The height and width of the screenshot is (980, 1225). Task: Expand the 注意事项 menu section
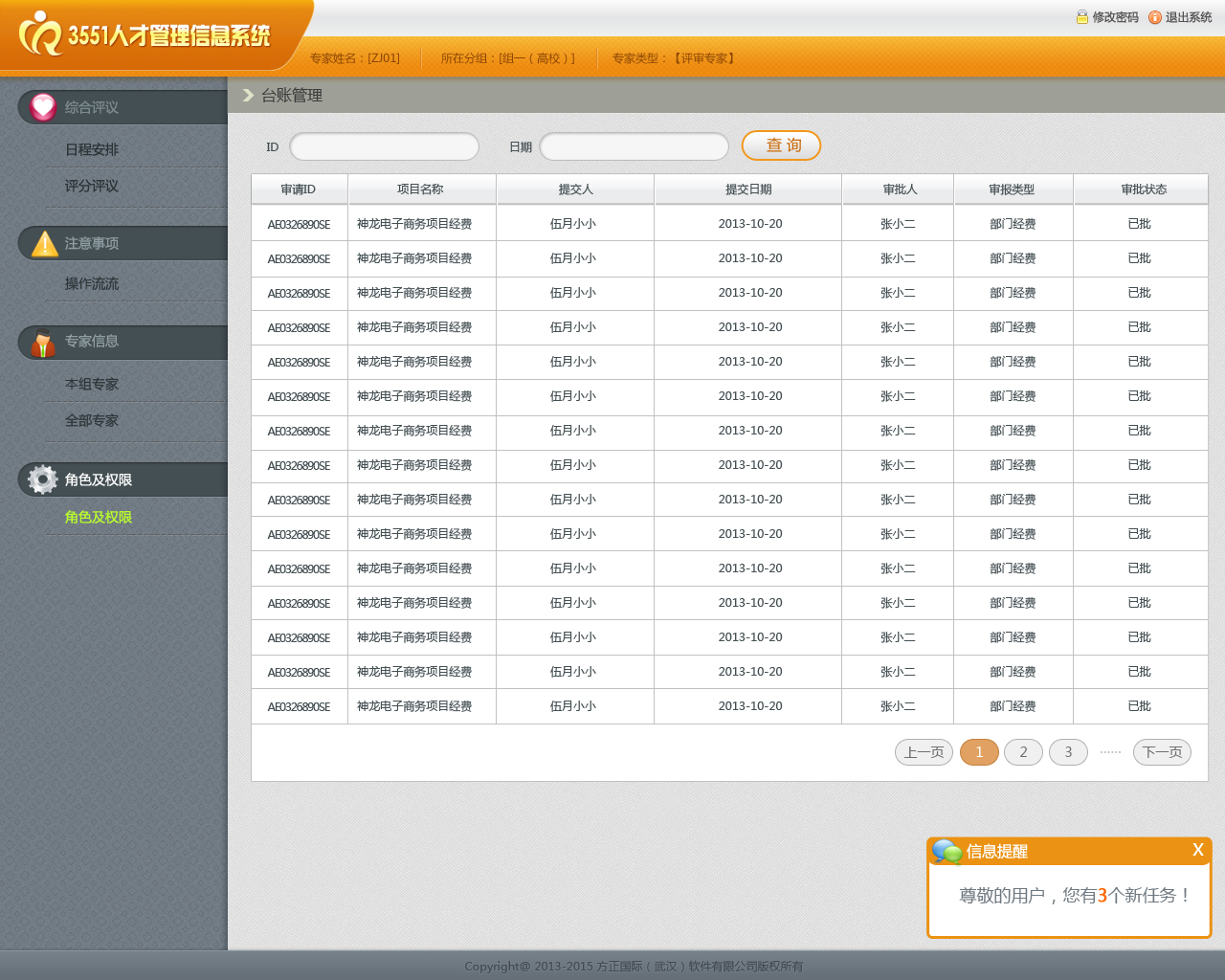click(x=123, y=243)
